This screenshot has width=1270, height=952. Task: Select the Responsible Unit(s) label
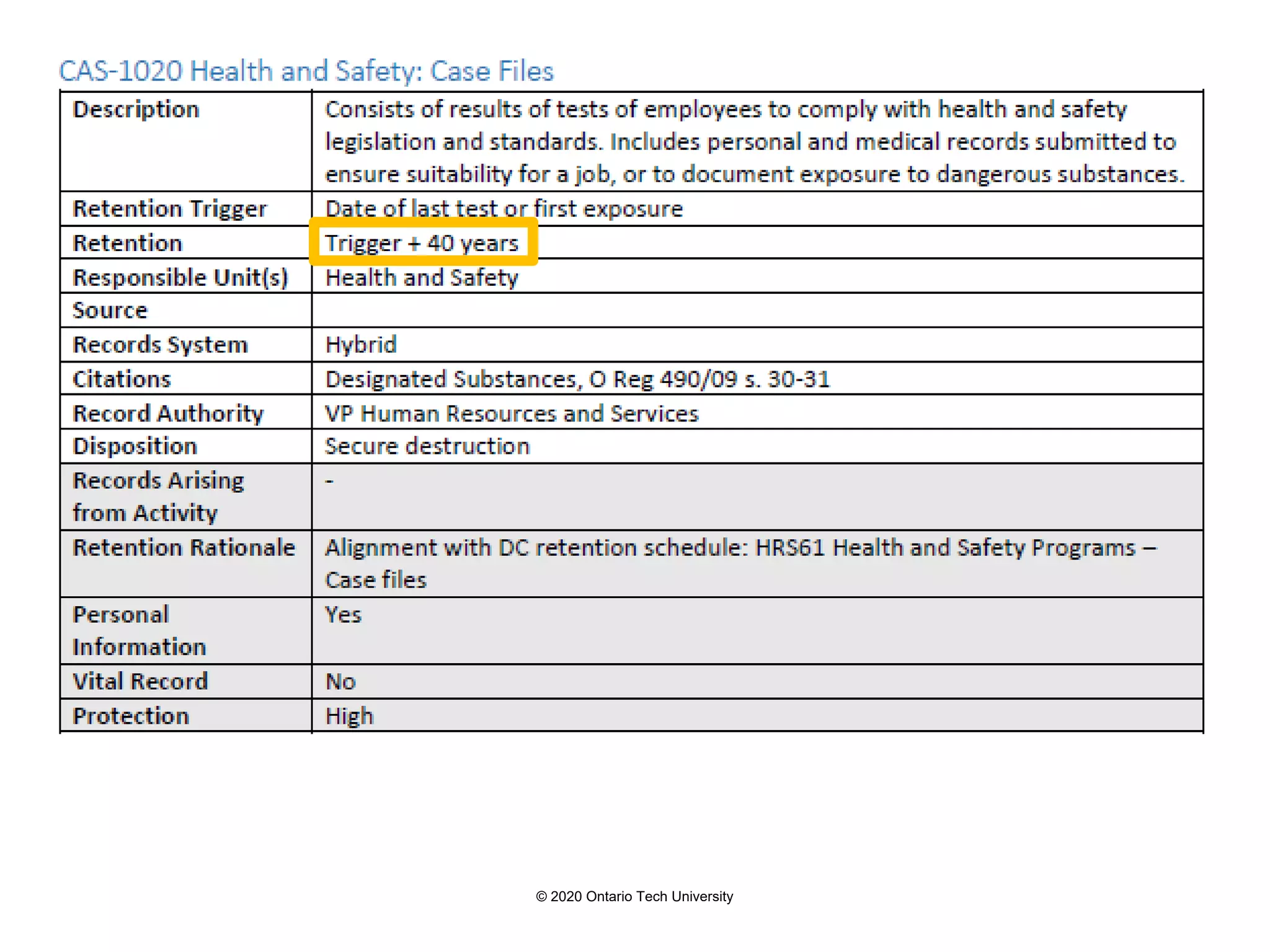pos(180,278)
